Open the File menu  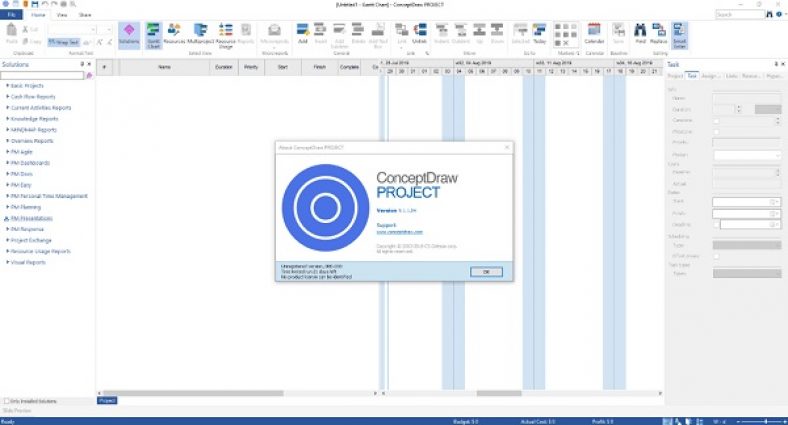coord(11,15)
